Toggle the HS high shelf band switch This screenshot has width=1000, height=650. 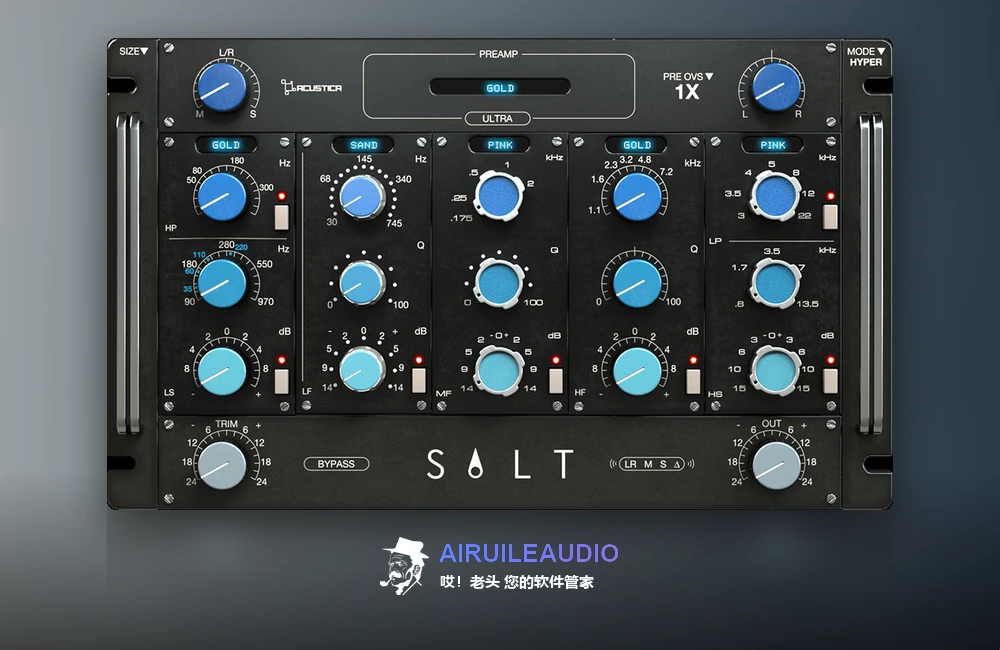click(x=830, y=381)
